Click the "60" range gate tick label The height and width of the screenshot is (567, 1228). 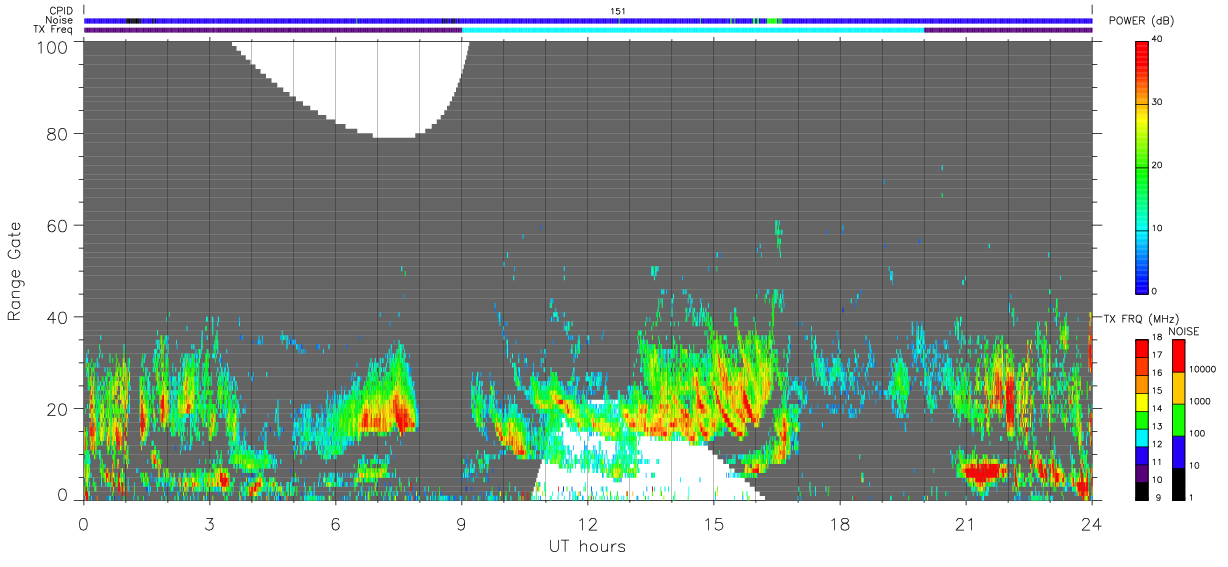pos(57,226)
